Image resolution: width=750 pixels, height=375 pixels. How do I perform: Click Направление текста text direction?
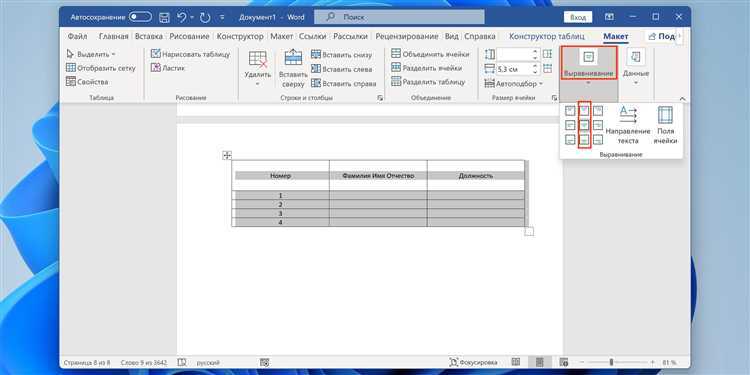point(628,125)
